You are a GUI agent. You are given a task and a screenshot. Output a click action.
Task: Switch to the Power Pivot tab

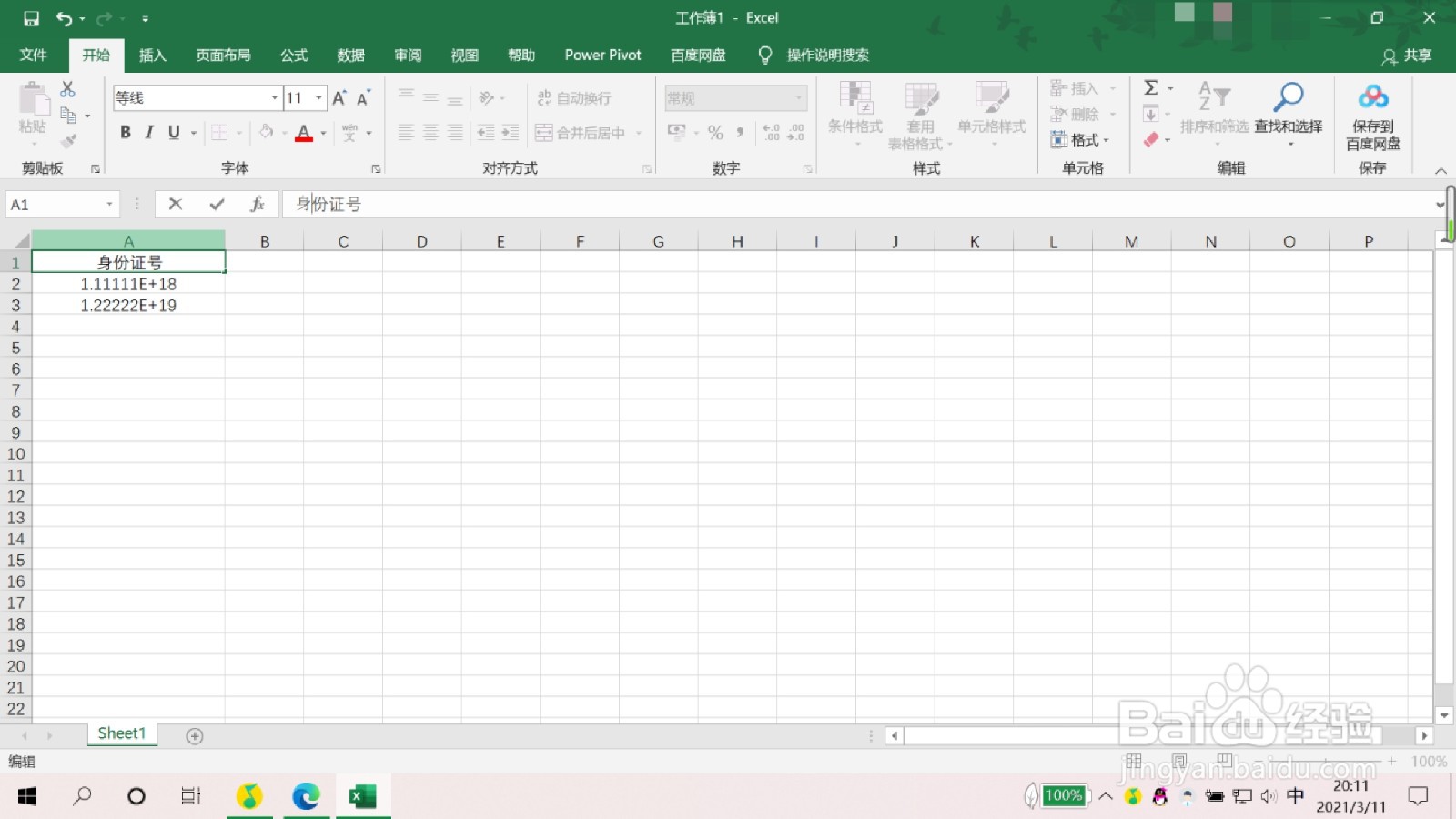pos(603,55)
